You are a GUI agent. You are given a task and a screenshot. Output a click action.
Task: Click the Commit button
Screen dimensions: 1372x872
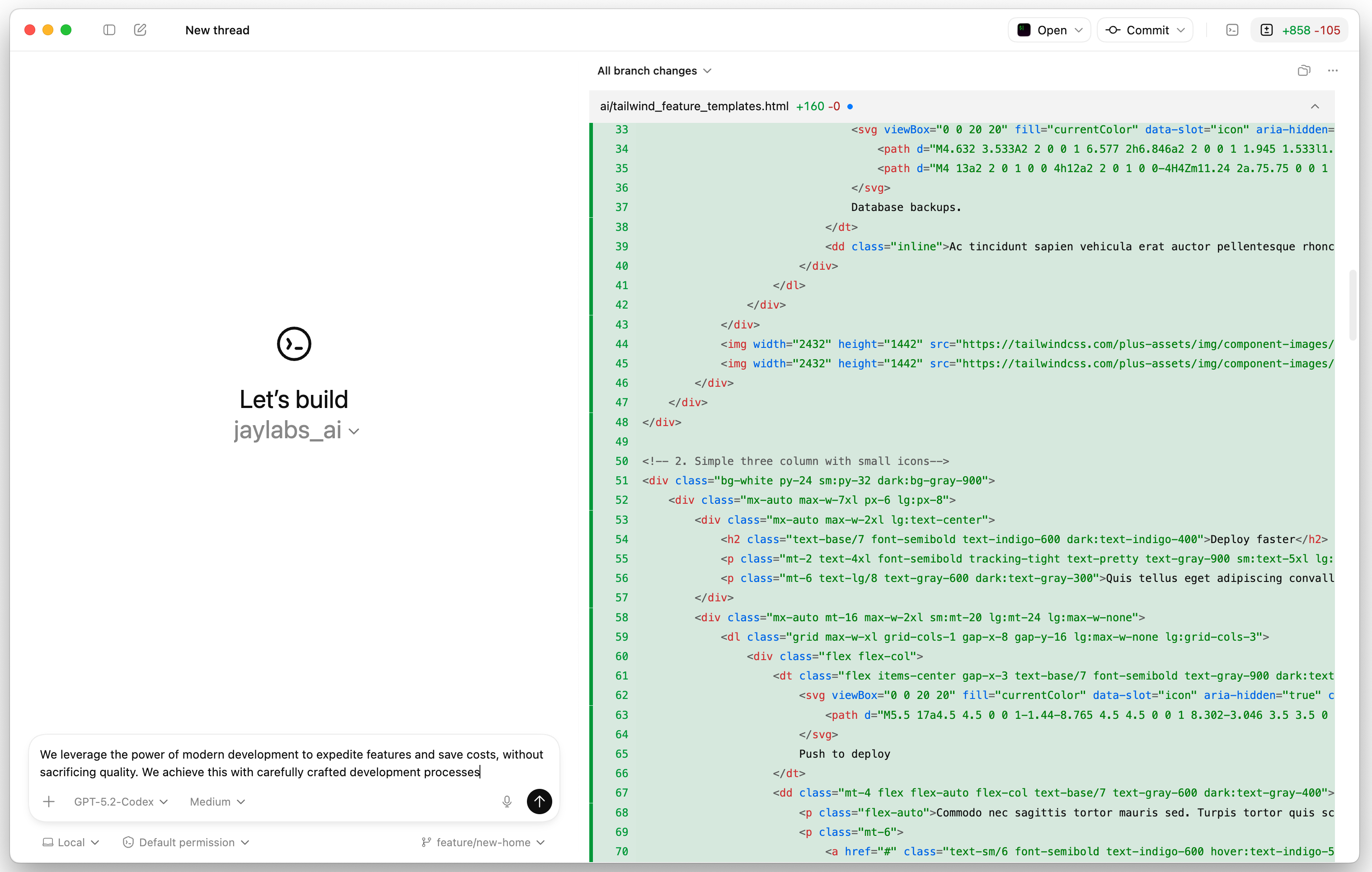[1145, 30]
